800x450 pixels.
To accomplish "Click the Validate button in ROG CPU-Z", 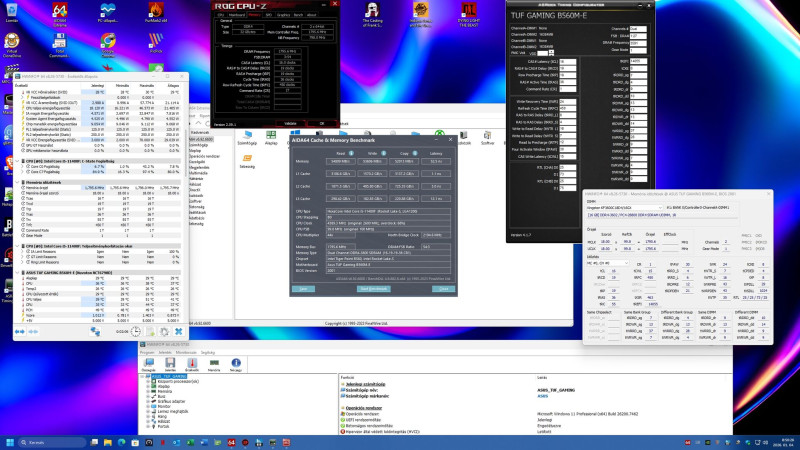I will click(x=290, y=123).
